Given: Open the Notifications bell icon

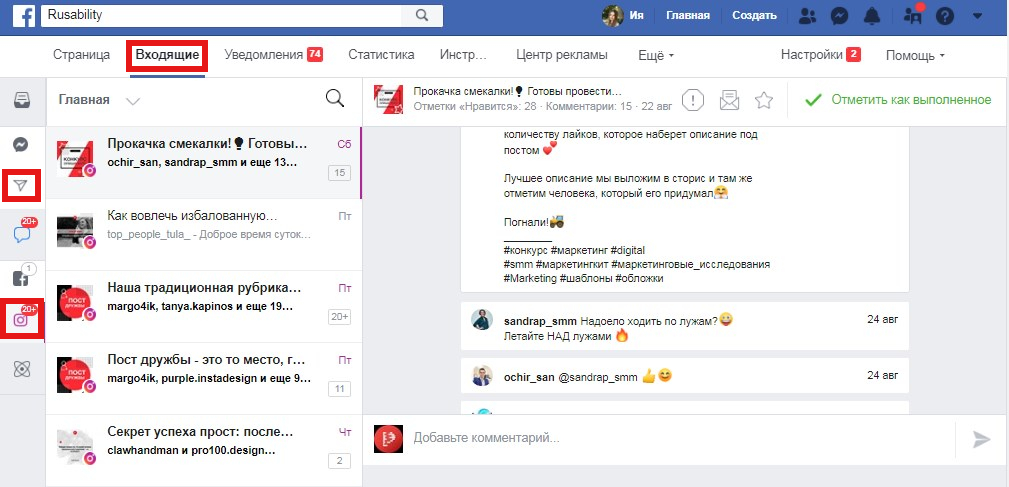Looking at the screenshot, I should (x=871, y=16).
